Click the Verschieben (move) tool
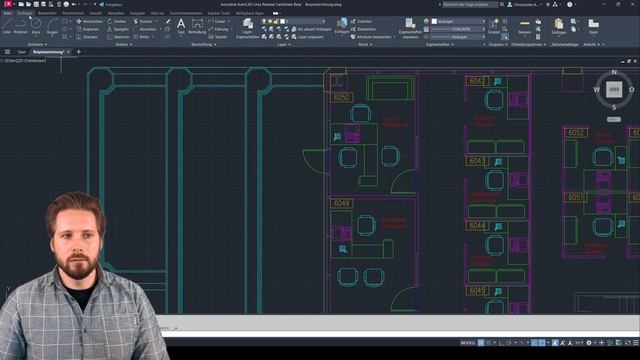Viewport: 640px width, 360px height. (89, 21)
